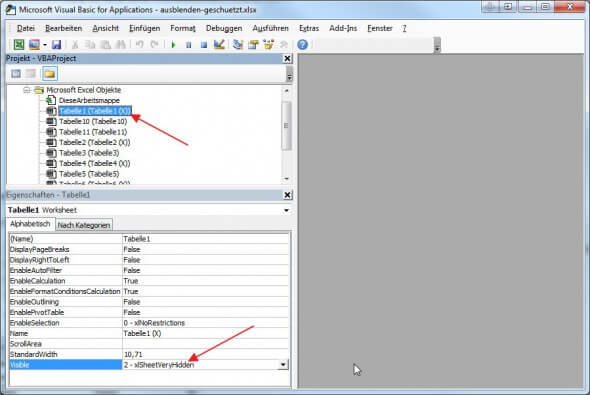Save the workbook with the floppy icon
This screenshot has width=590, height=395.
click(56, 45)
